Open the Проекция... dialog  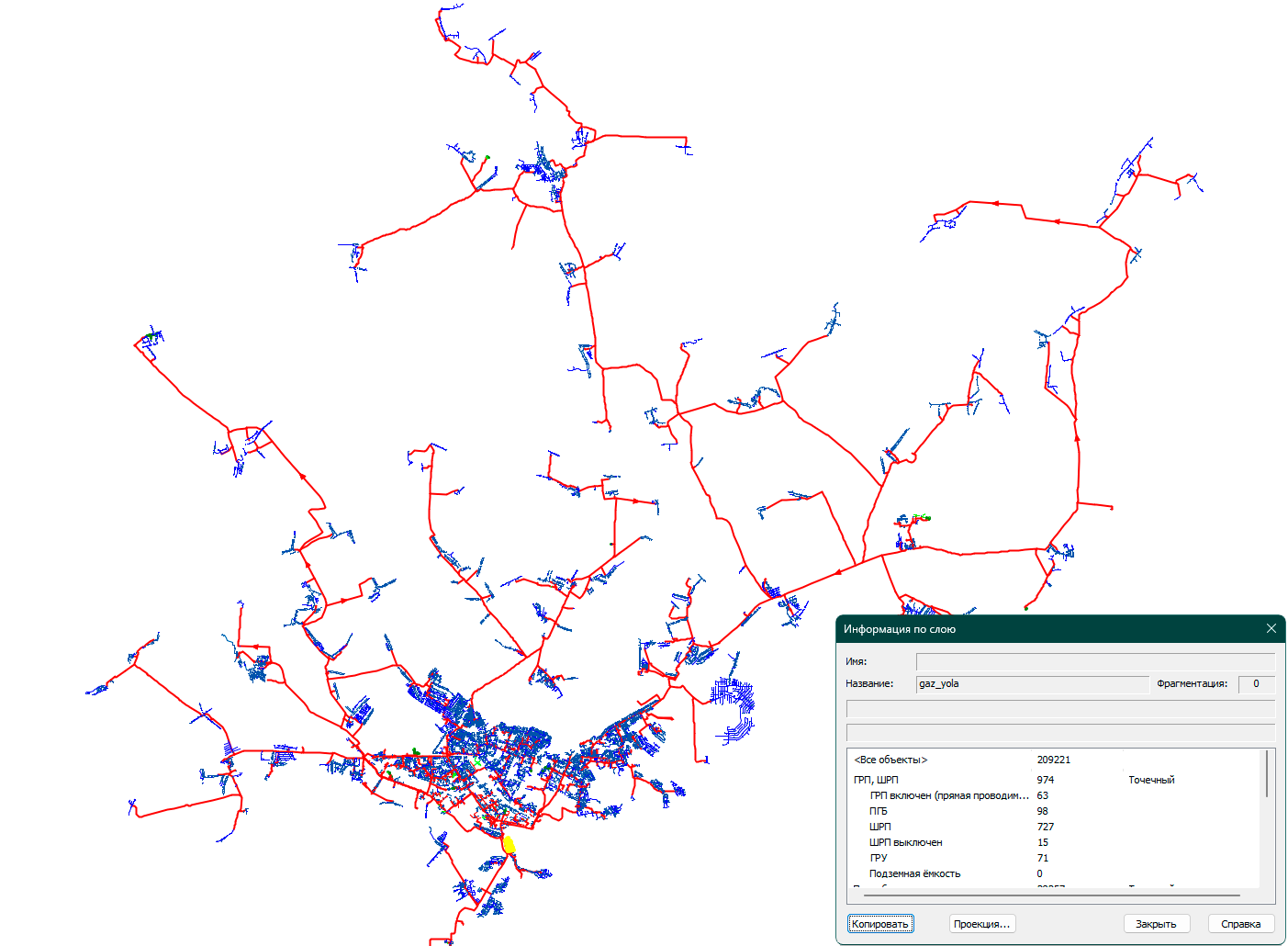point(981,924)
